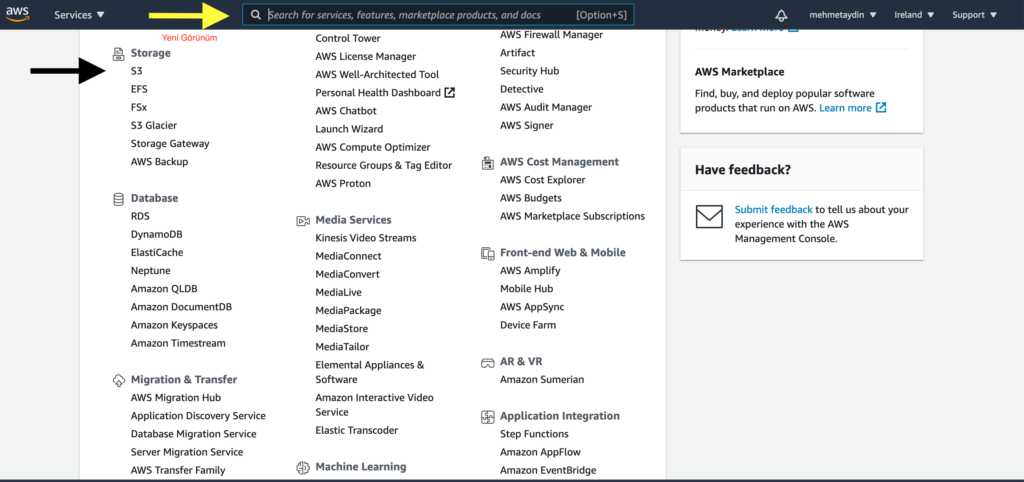Open Control Tower service

point(348,39)
